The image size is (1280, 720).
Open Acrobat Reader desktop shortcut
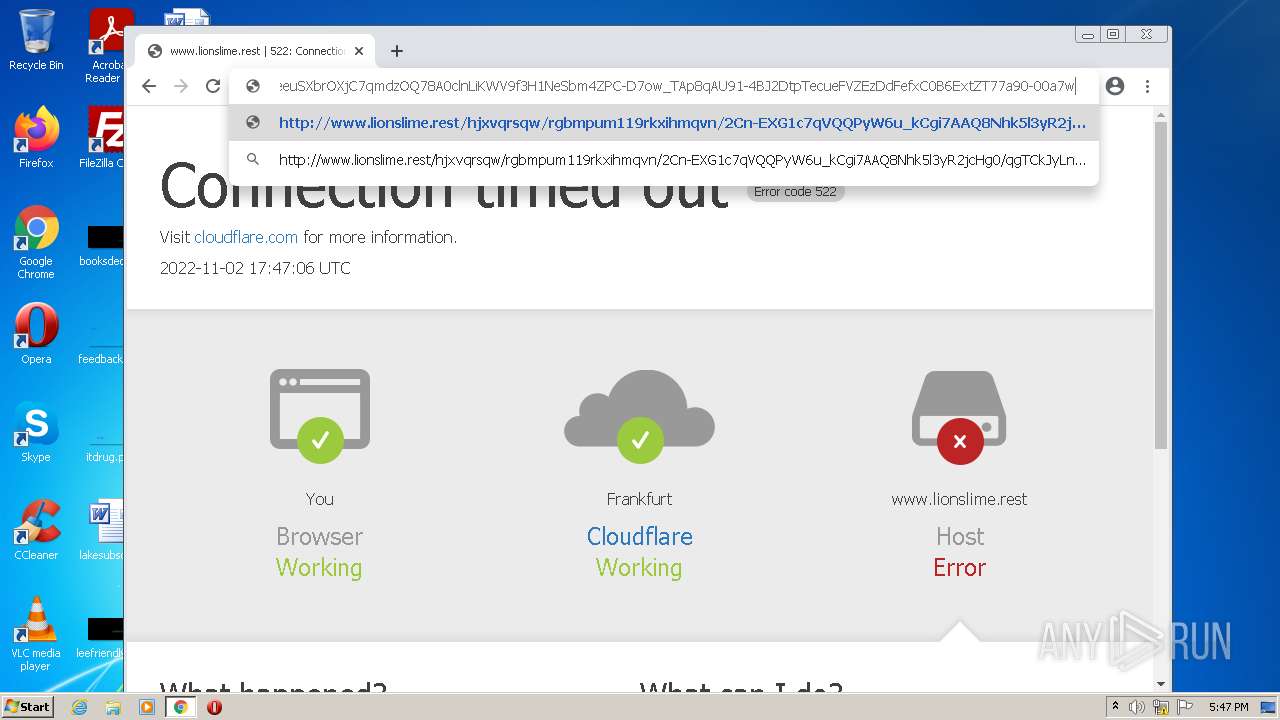point(106,46)
